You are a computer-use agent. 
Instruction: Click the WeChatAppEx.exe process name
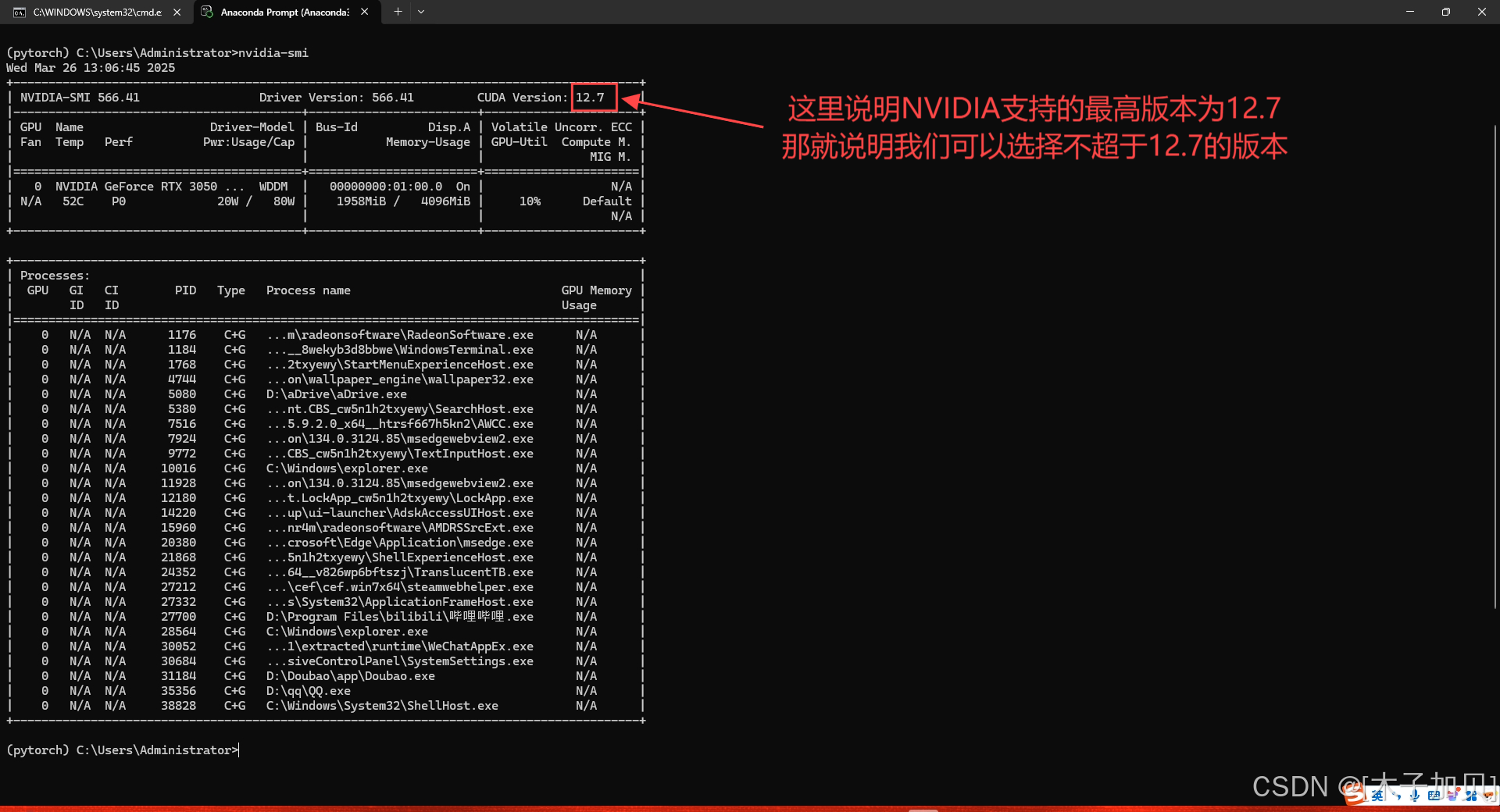(x=400, y=646)
